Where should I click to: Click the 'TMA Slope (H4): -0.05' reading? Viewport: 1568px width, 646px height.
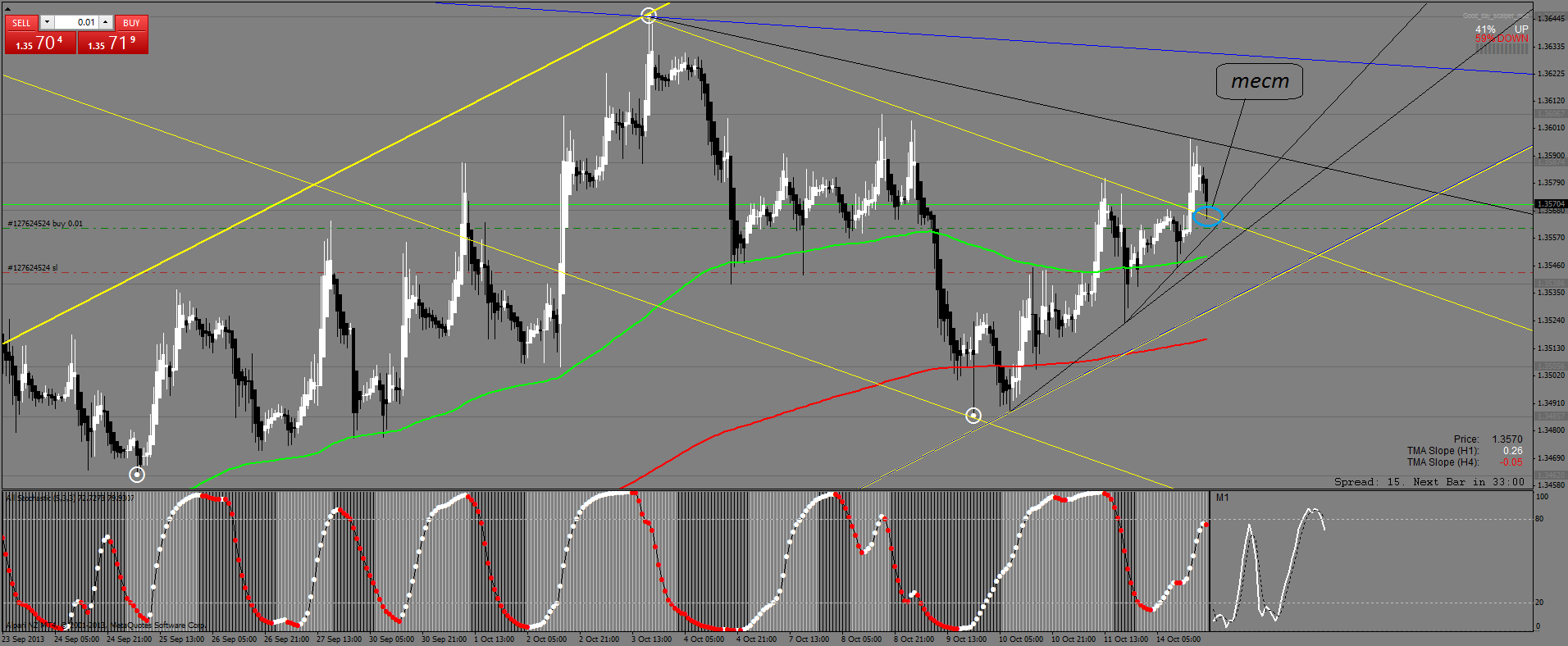point(1465,462)
